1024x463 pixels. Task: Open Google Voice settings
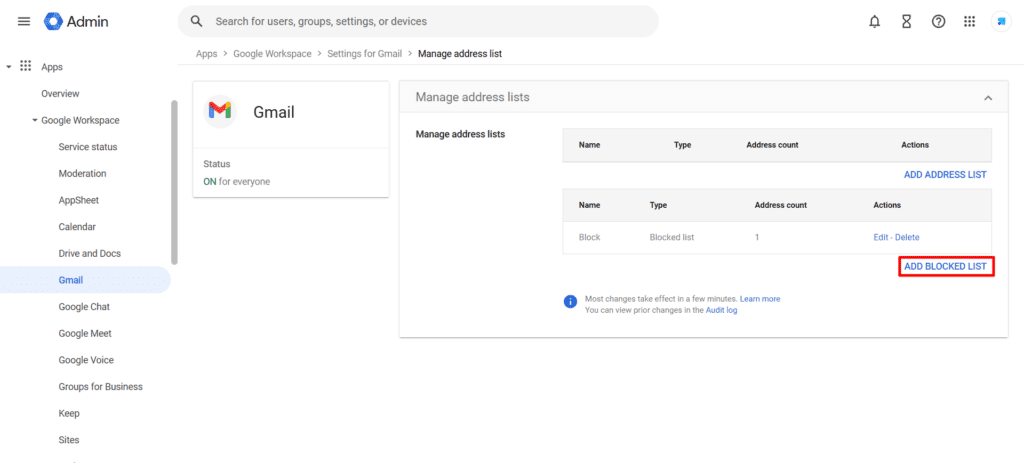tap(86, 360)
